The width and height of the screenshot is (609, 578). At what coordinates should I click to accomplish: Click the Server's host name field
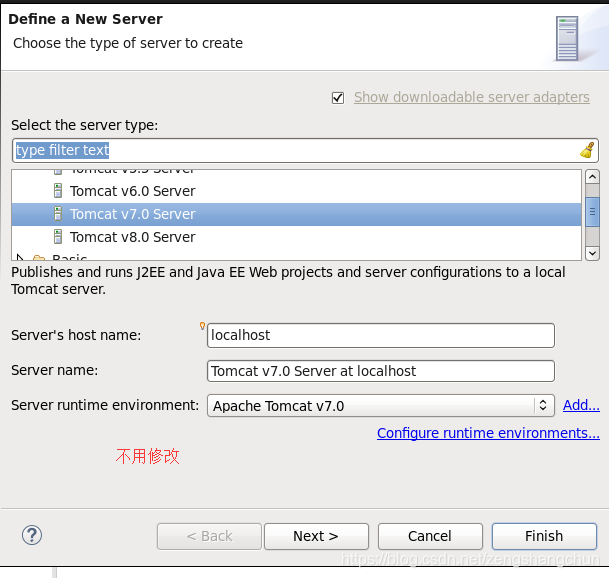[x=381, y=335]
